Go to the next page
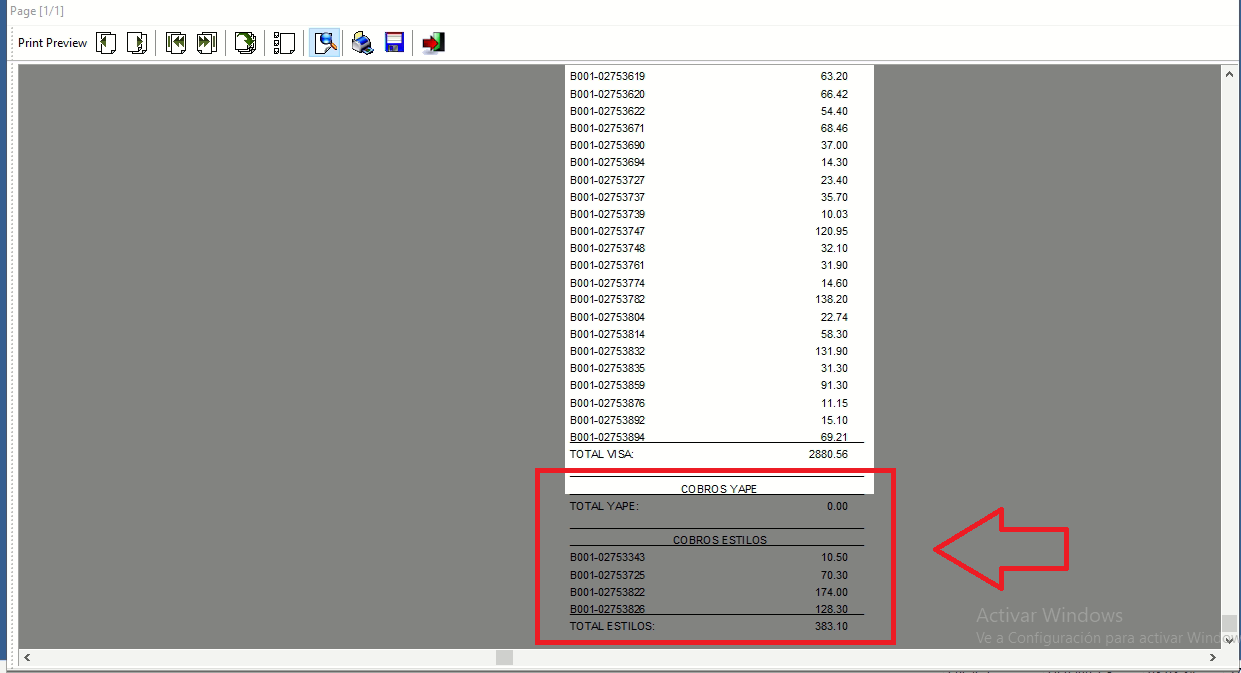Screen dimensions: 1241x673 click(137, 43)
